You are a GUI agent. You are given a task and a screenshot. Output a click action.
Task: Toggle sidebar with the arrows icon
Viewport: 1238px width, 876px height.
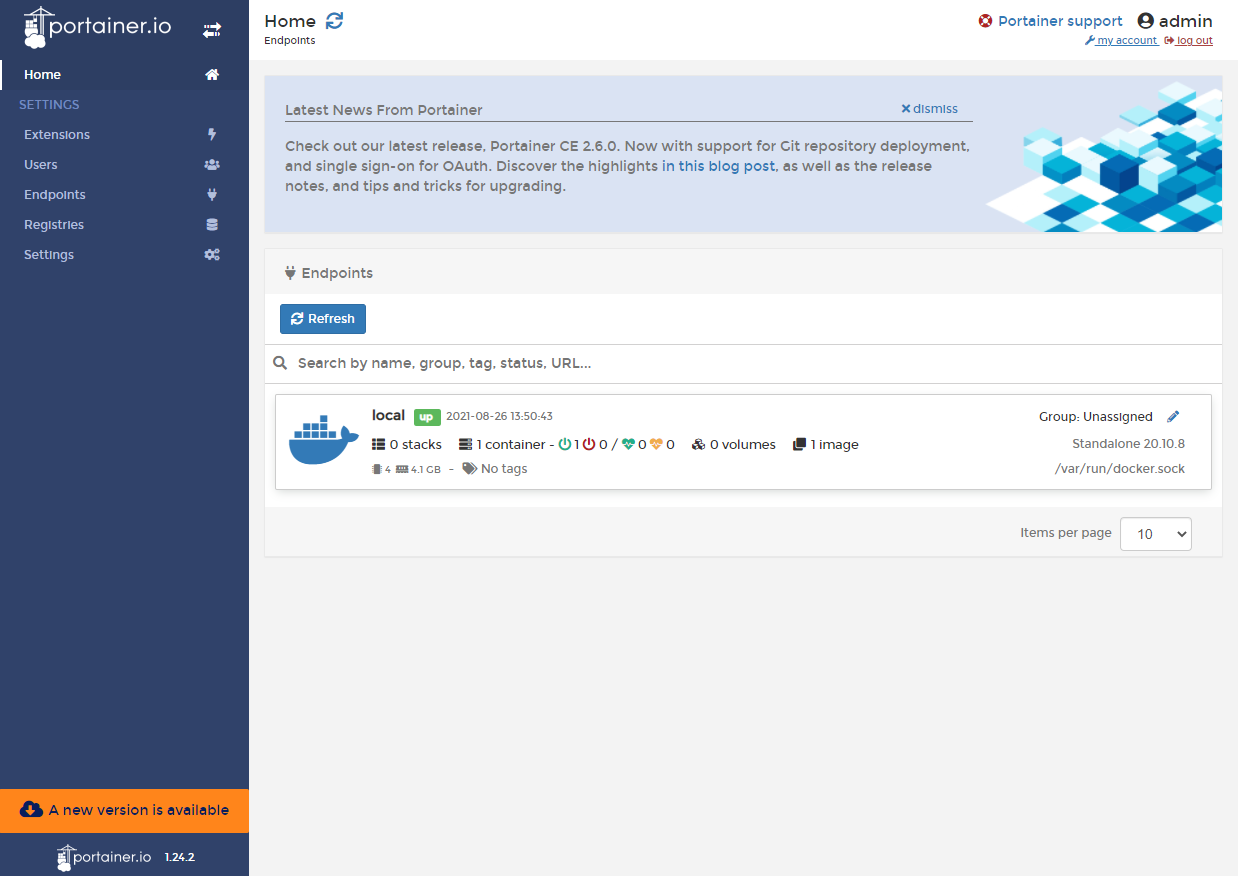point(212,31)
